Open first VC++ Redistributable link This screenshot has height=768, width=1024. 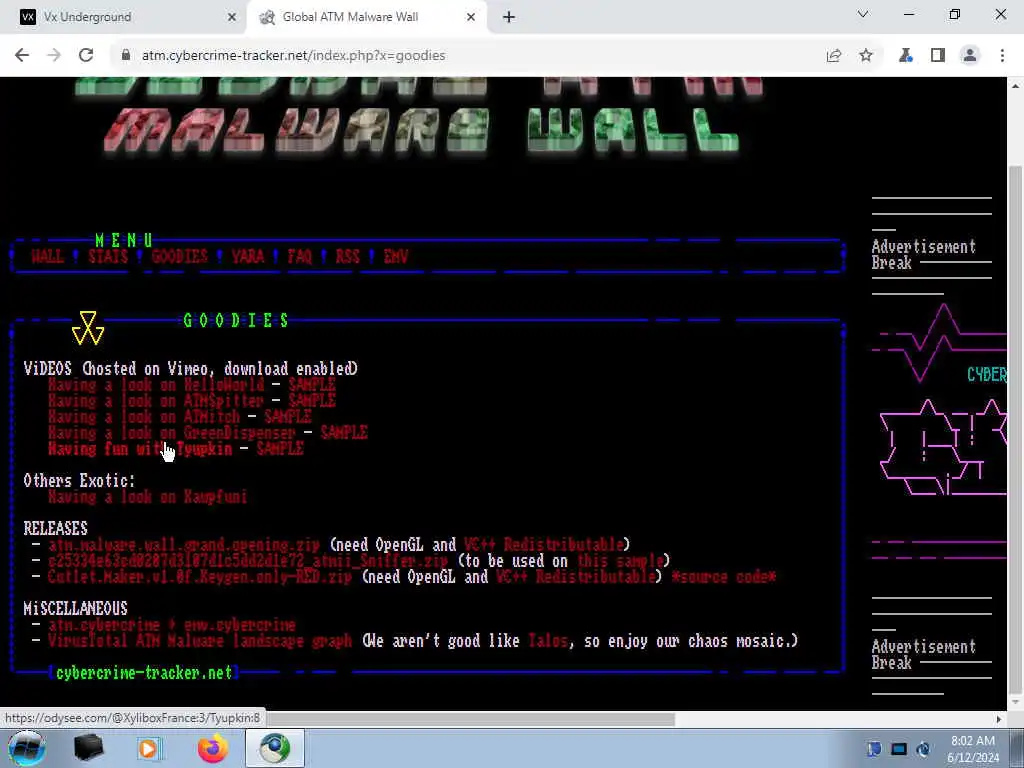coord(544,545)
